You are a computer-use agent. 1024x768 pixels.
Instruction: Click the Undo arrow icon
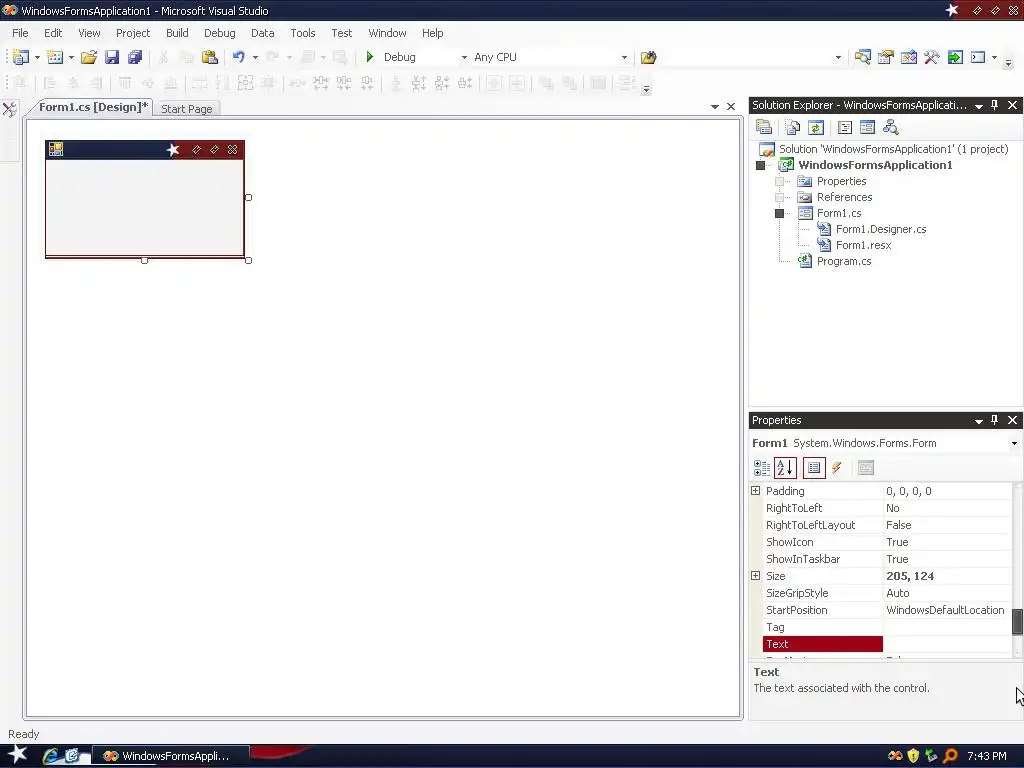tap(239, 57)
